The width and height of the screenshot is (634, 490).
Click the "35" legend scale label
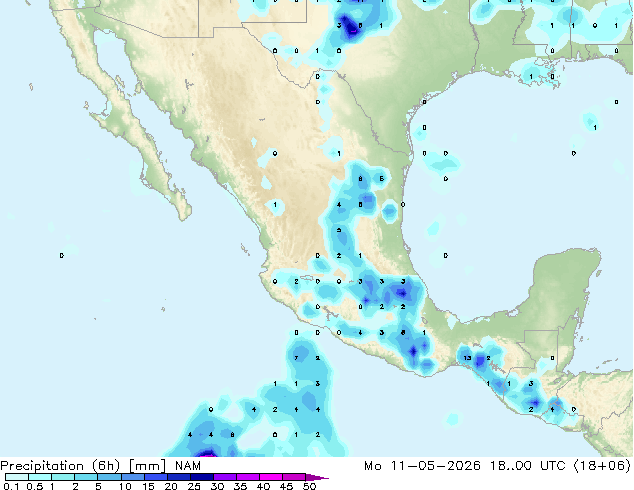click(240, 486)
